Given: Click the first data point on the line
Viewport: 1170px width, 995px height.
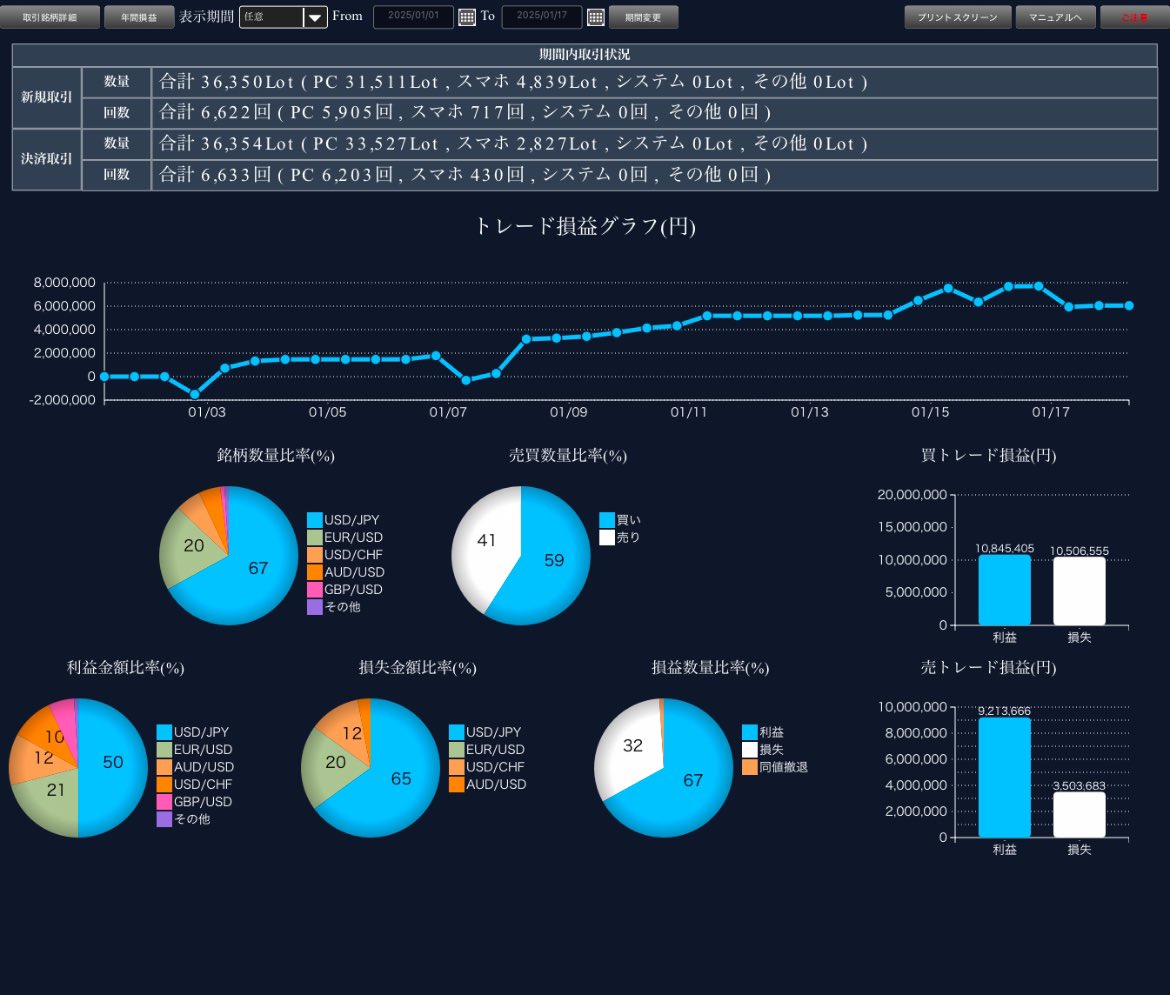Looking at the screenshot, I should [x=104, y=376].
